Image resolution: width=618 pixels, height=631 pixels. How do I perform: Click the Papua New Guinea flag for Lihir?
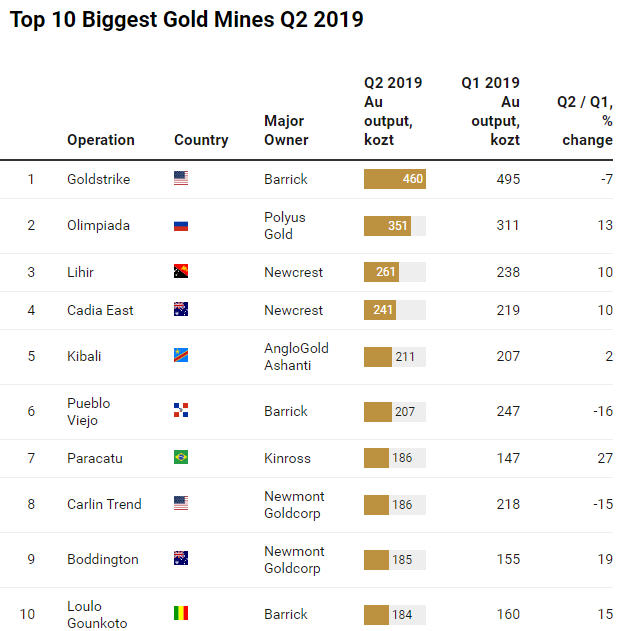(181, 272)
